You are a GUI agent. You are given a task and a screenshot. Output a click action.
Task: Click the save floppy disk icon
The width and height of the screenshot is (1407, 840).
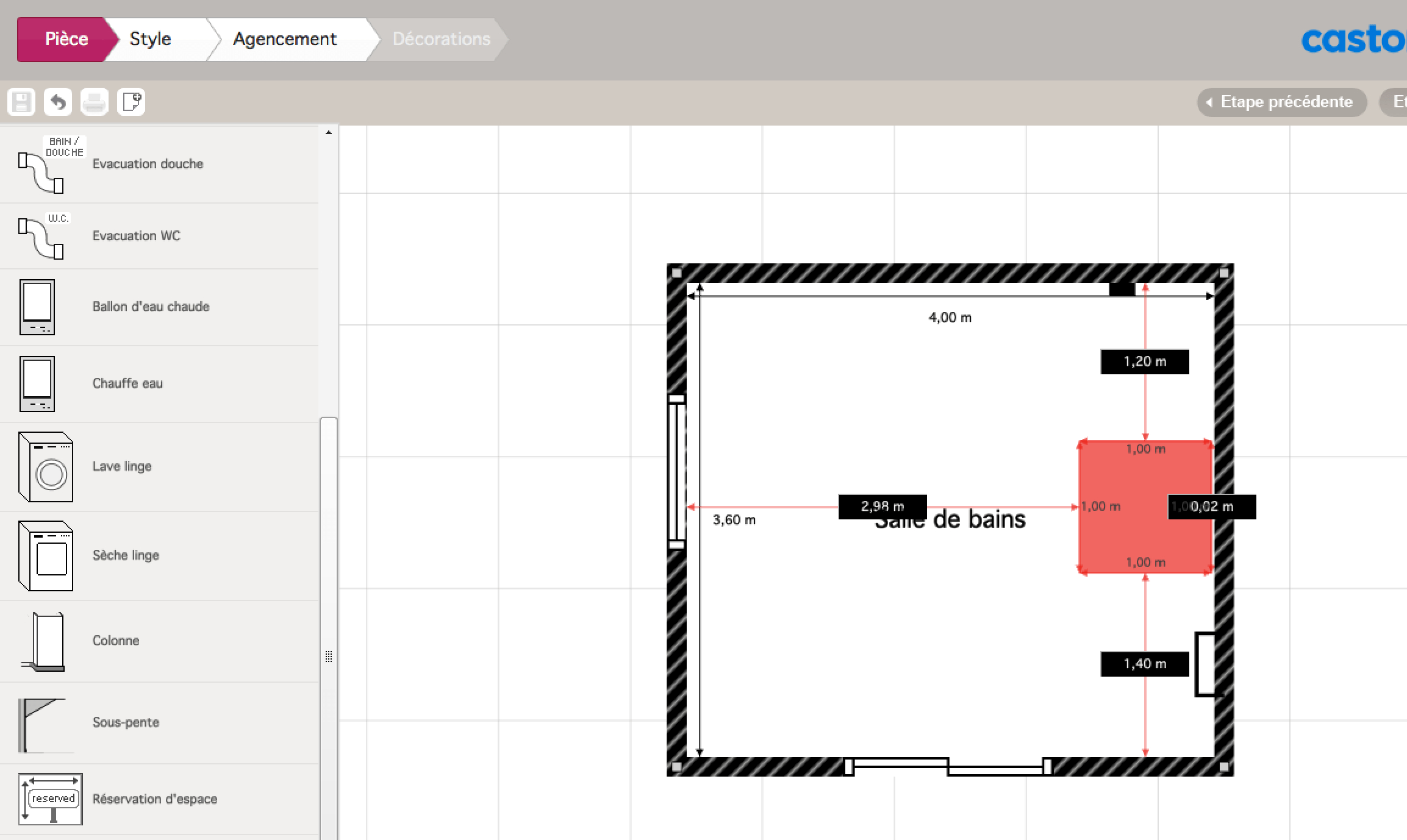(x=21, y=102)
